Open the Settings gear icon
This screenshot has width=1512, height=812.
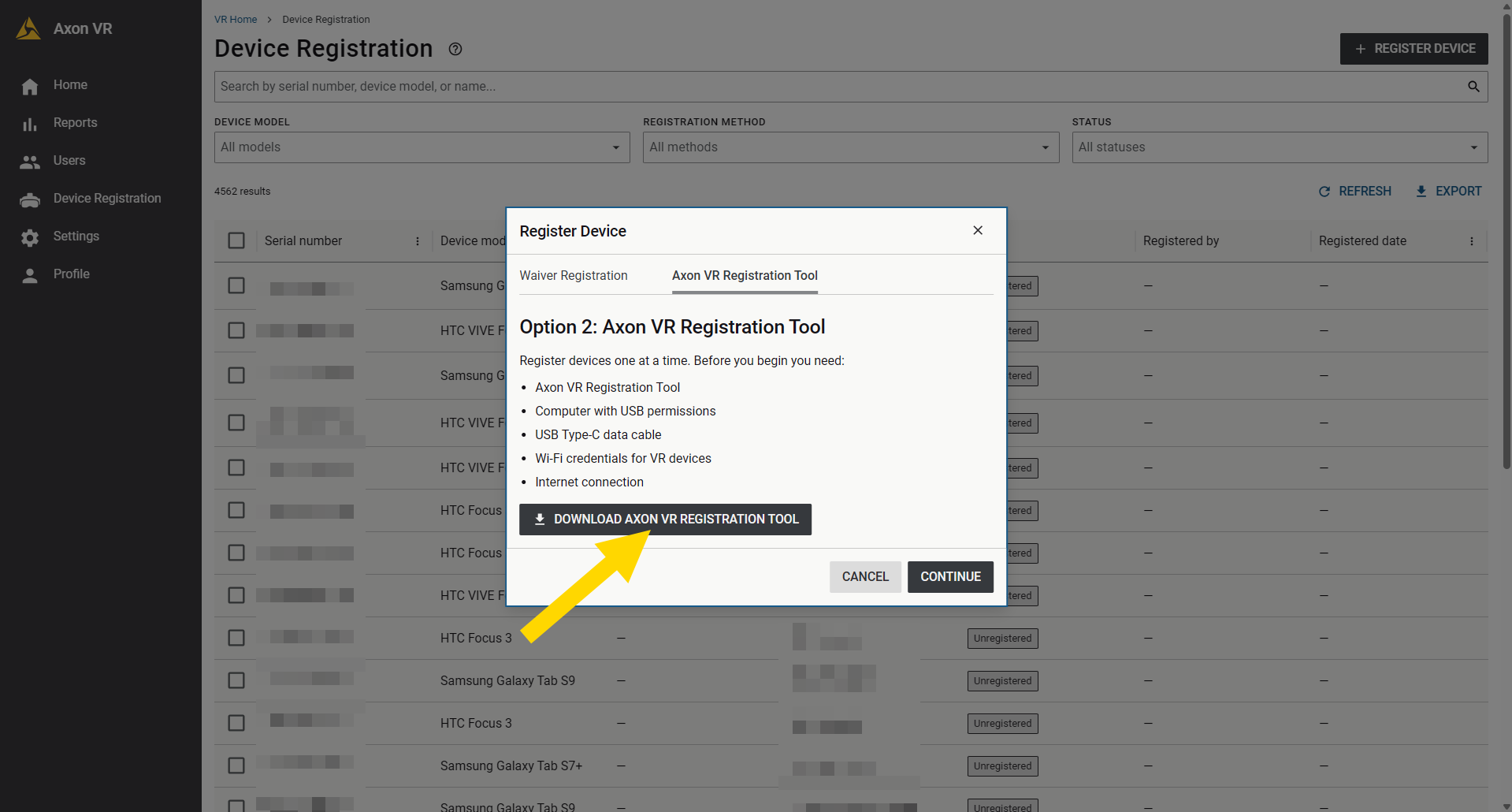click(x=30, y=237)
